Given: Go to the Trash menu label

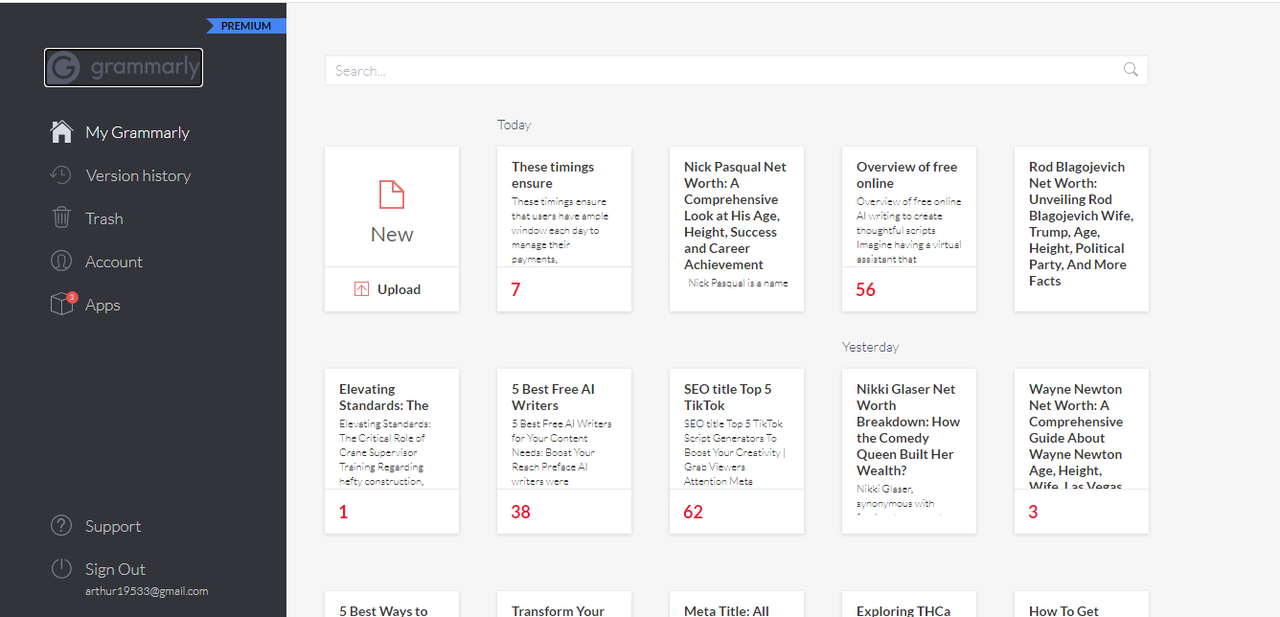Looking at the screenshot, I should [x=104, y=218].
